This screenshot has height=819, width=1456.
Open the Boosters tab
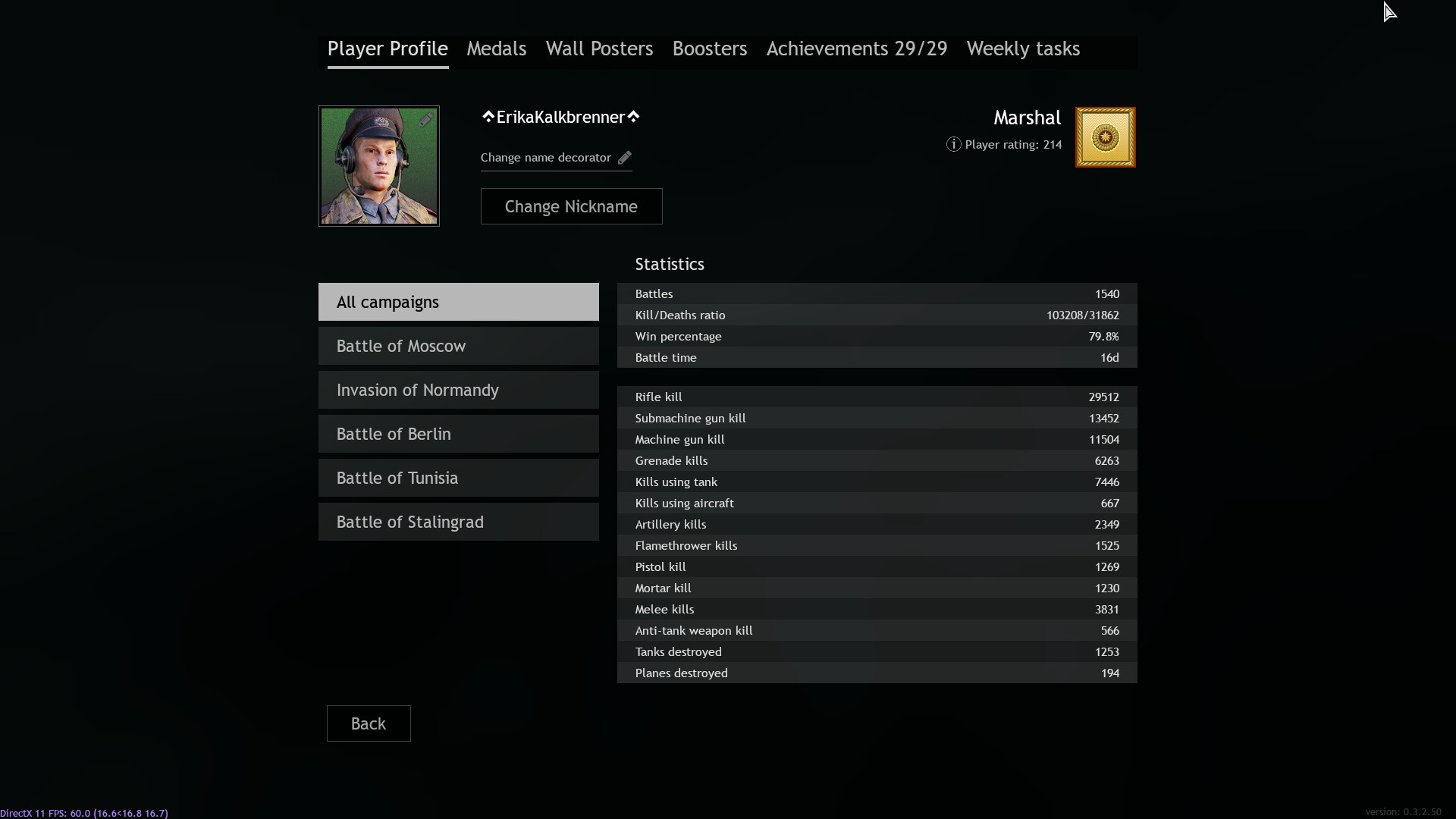coord(710,49)
